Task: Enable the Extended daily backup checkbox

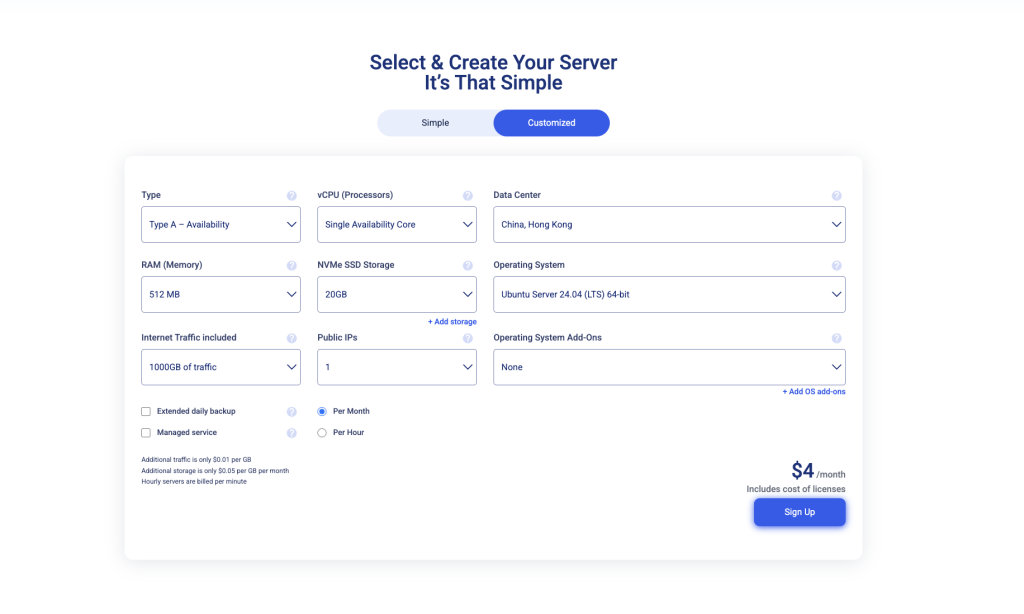Action: pyautogui.click(x=145, y=411)
